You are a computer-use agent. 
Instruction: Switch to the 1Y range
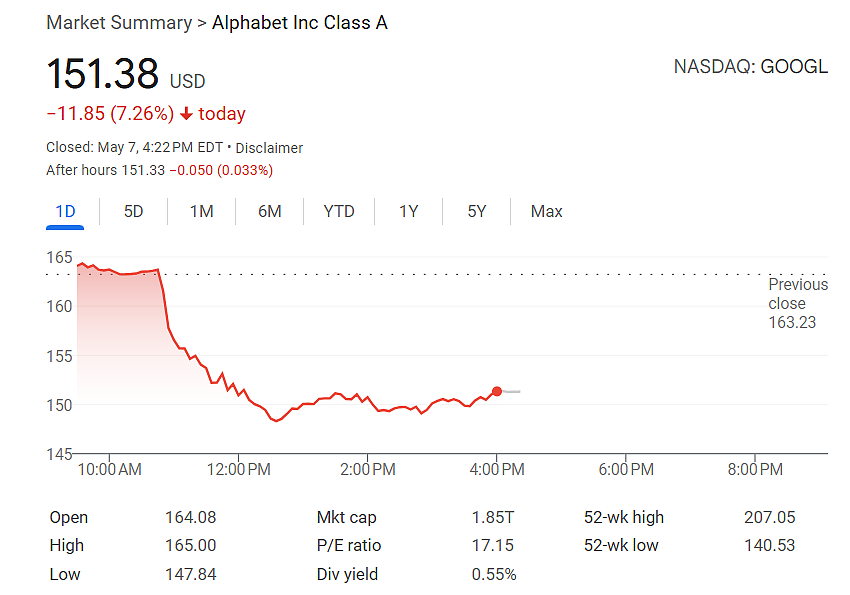[409, 211]
